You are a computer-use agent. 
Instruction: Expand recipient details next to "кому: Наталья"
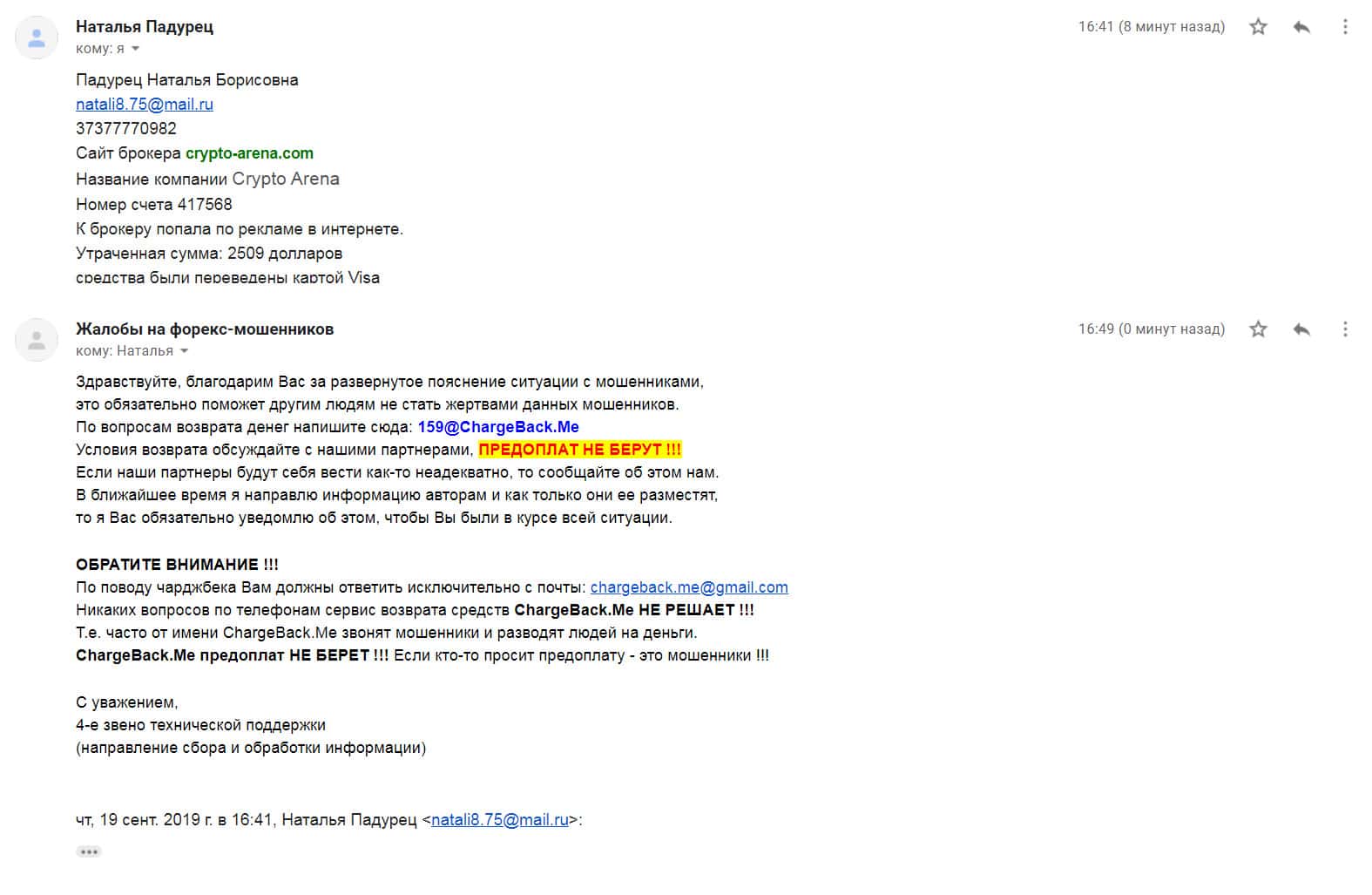(184, 351)
